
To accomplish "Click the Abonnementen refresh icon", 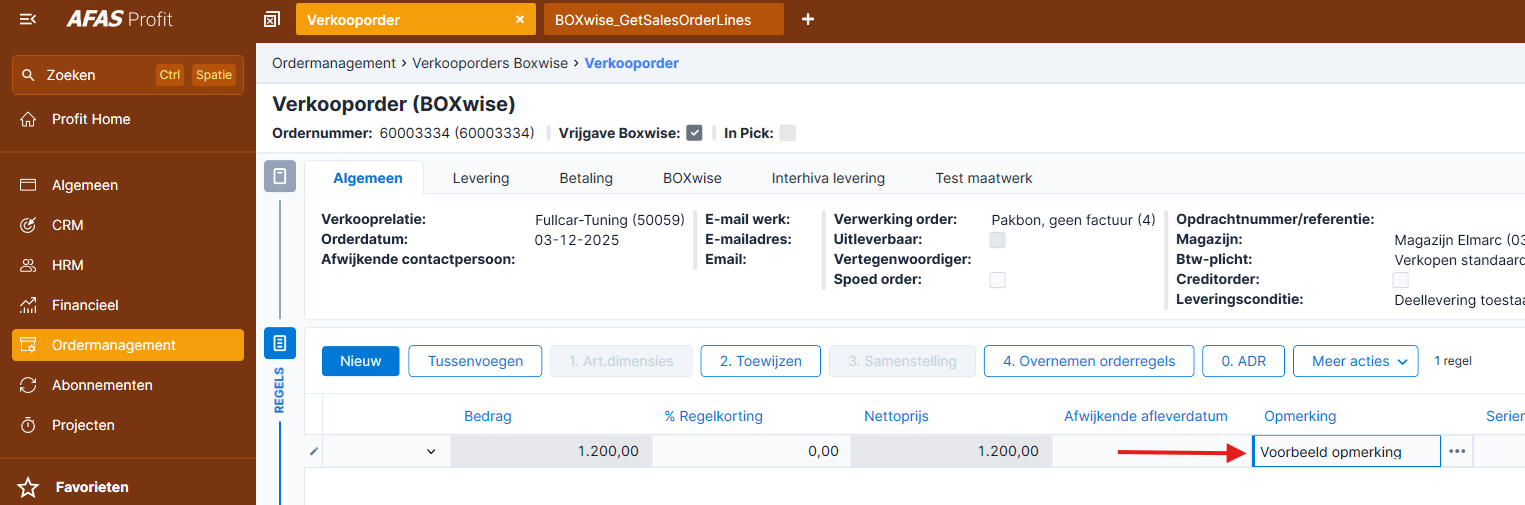I will [29, 385].
